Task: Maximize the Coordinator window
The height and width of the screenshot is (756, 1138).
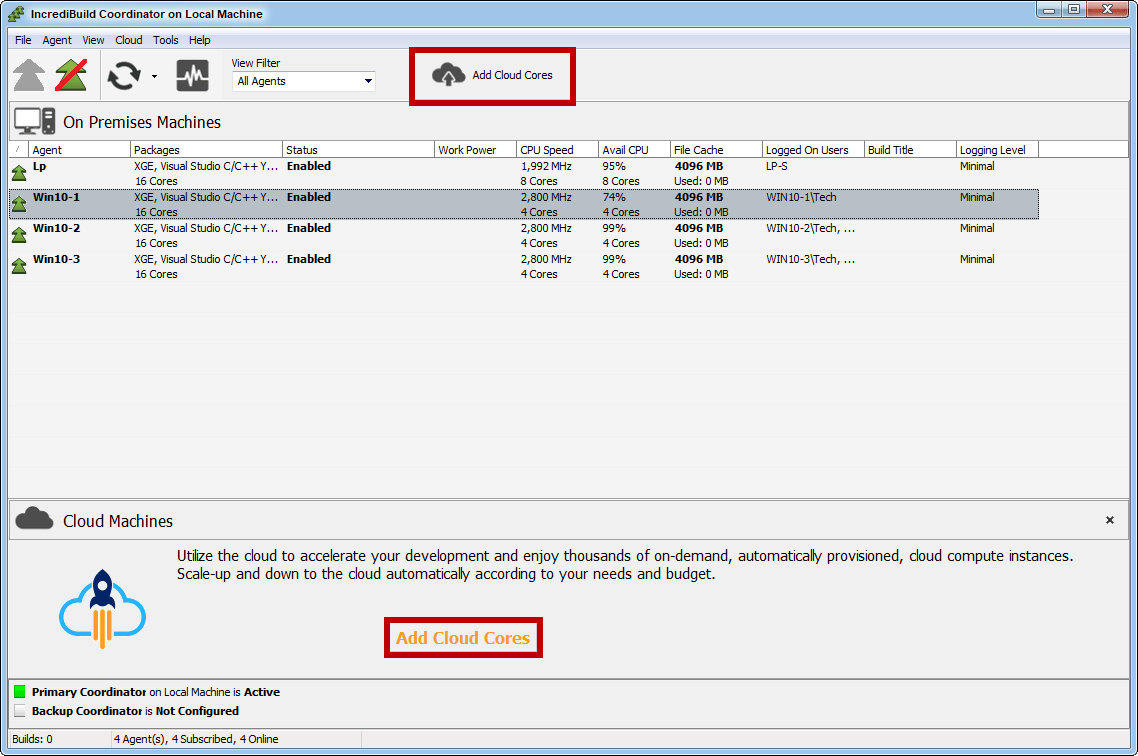Action: (x=1074, y=10)
